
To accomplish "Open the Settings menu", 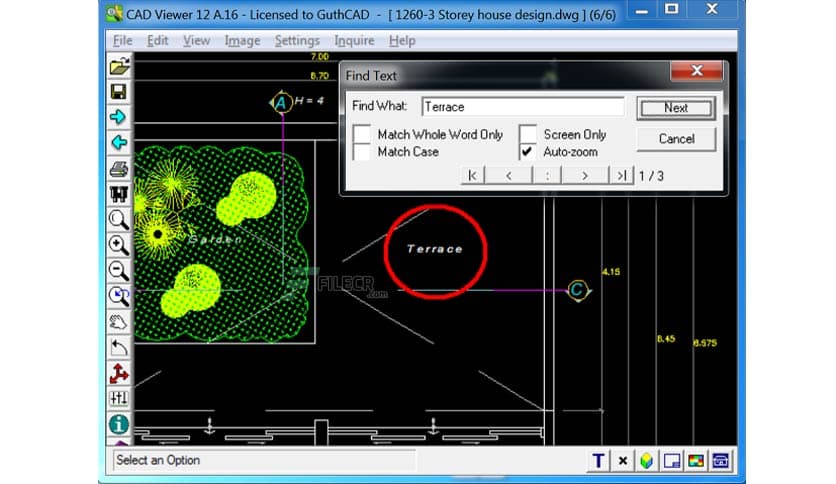I will point(297,41).
